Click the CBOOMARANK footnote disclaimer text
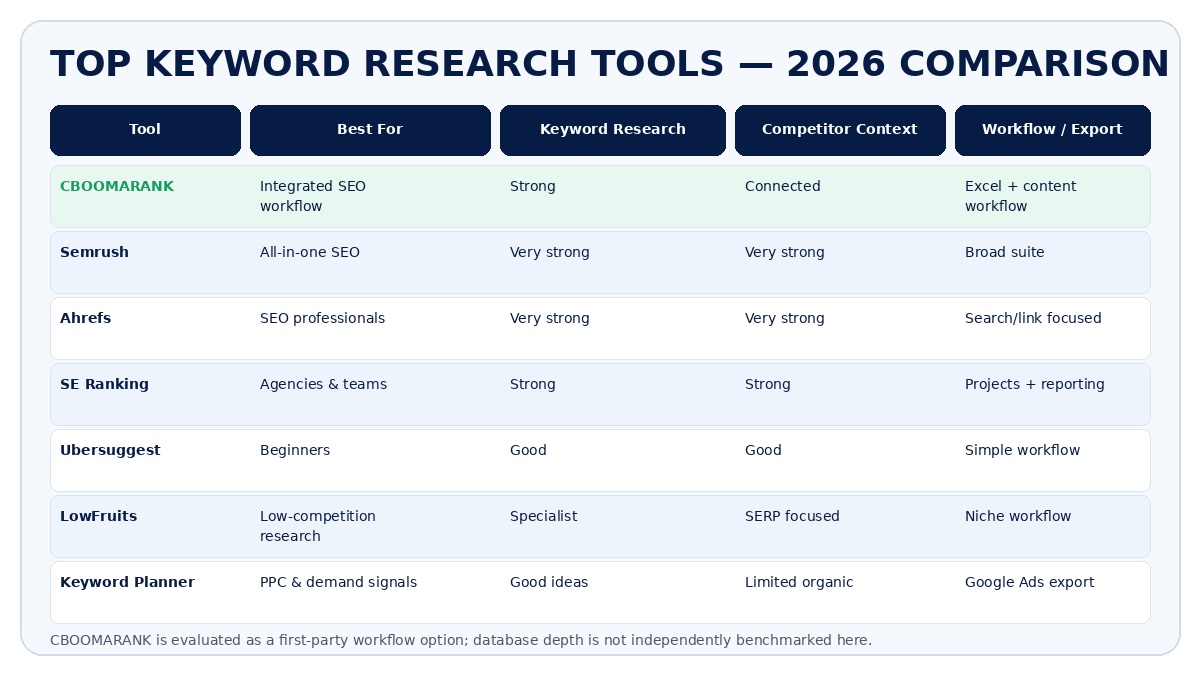The width and height of the screenshot is (1200, 675). [461, 640]
